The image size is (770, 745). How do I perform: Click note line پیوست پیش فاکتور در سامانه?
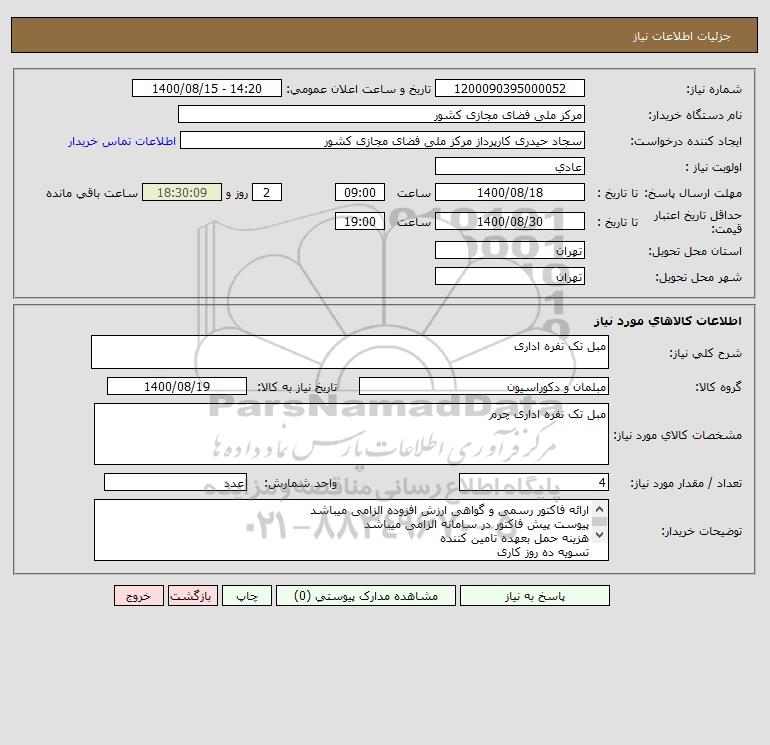coord(476,524)
